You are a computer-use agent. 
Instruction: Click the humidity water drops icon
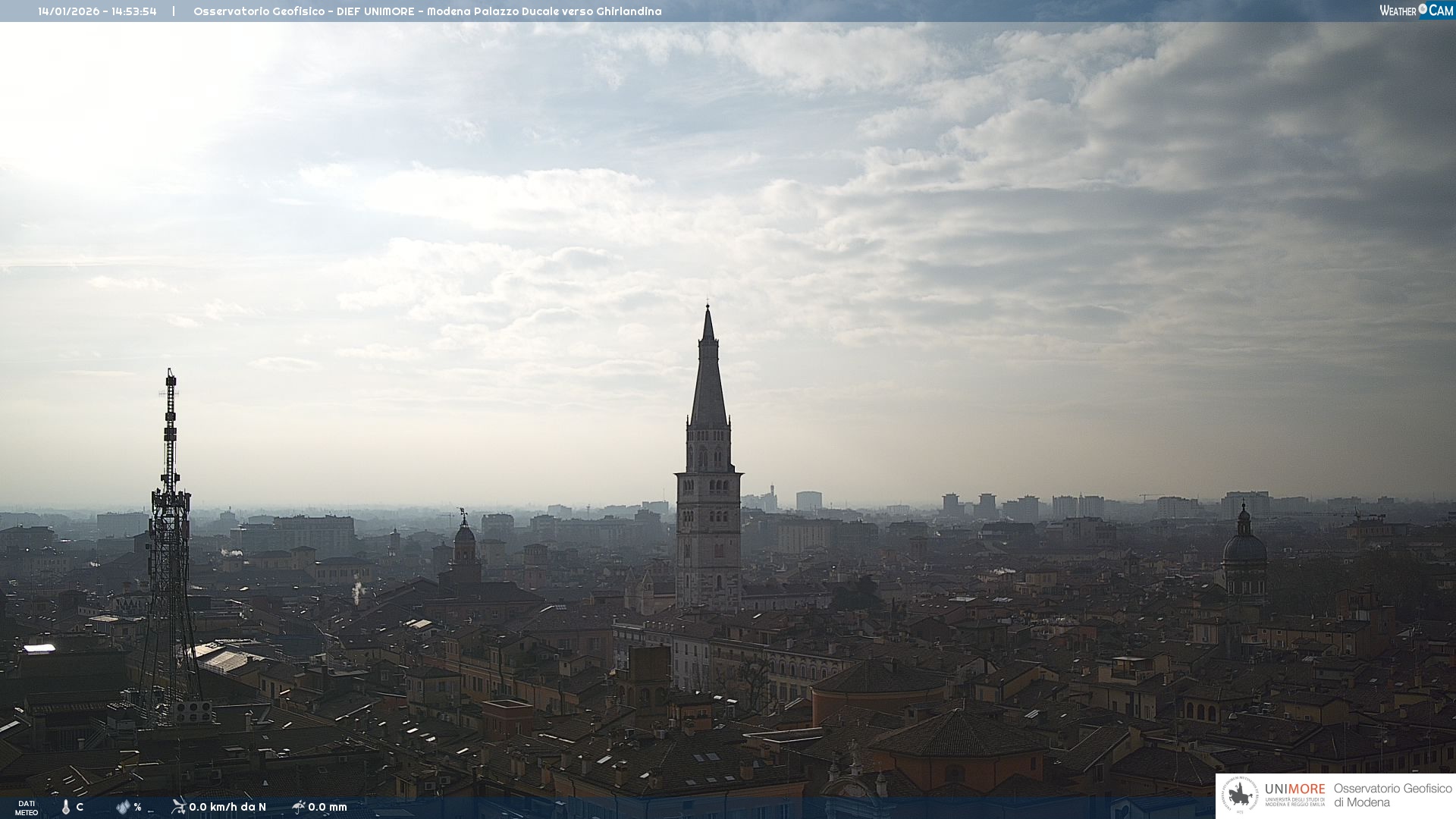pyautogui.click(x=123, y=807)
